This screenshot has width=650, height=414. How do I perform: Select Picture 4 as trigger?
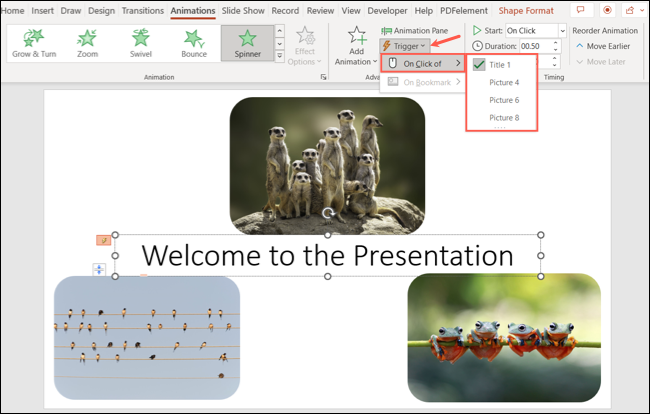click(x=502, y=82)
